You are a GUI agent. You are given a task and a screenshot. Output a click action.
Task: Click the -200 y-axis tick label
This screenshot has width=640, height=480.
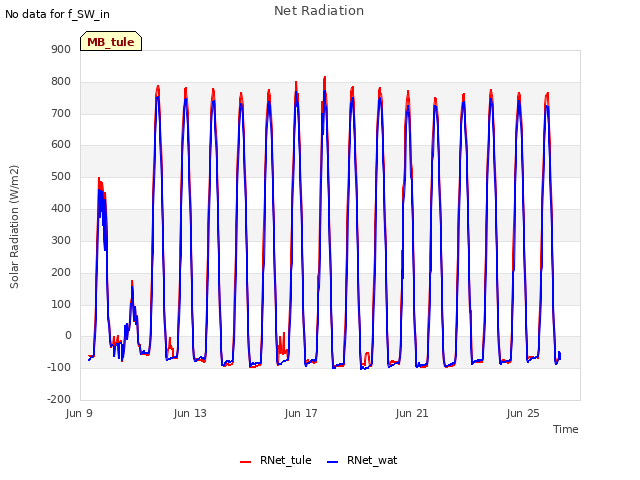tap(59, 399)
